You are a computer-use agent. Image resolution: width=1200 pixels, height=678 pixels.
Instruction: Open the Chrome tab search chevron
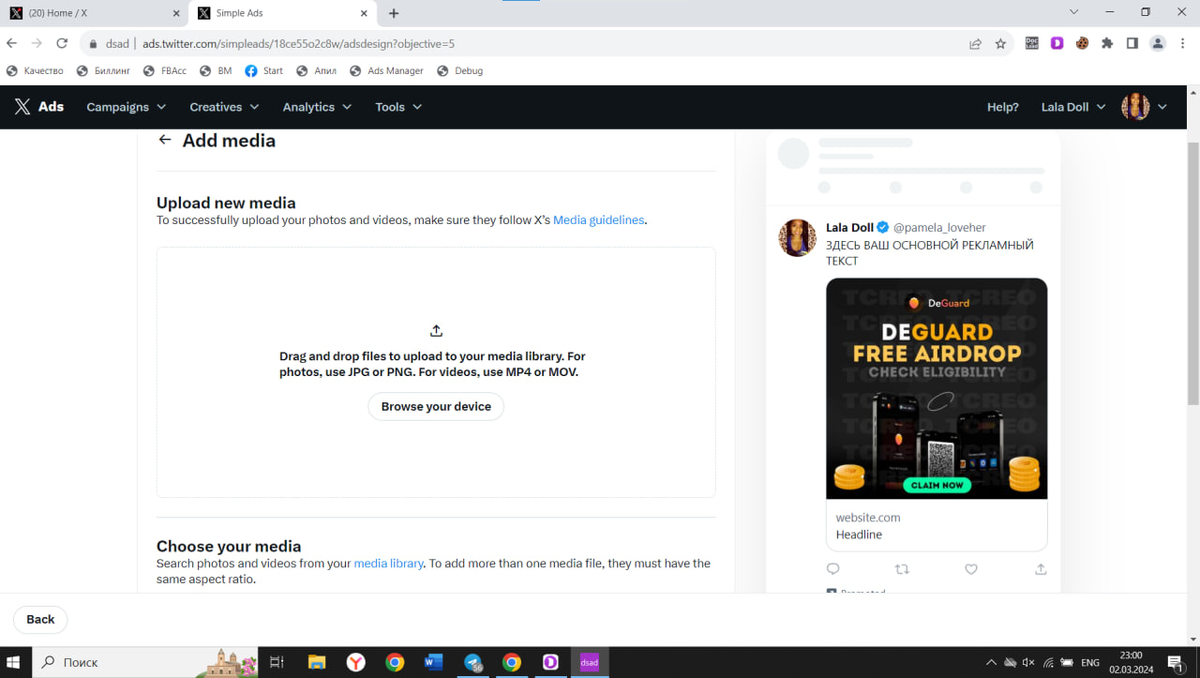click(x=1074, y=12)
